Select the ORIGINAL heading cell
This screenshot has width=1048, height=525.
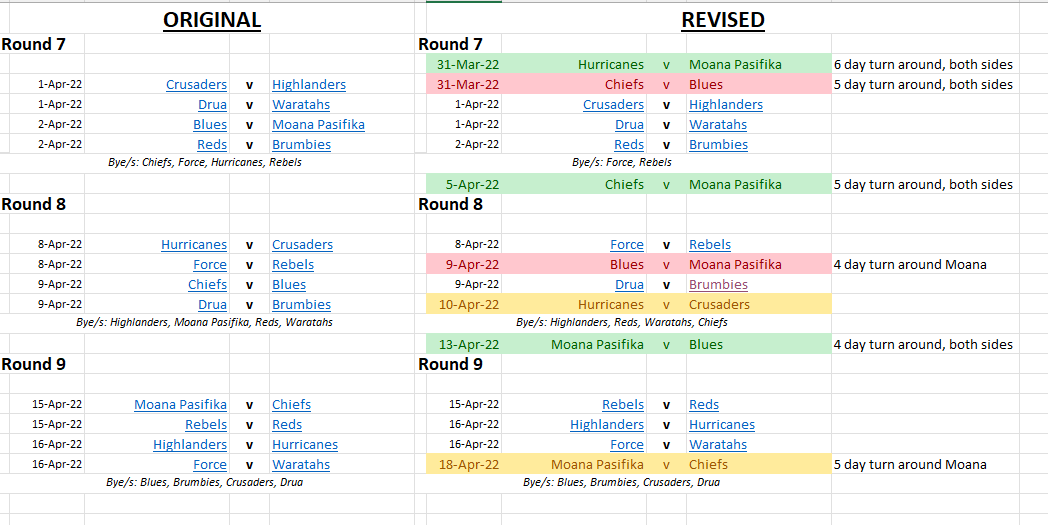[x=212, y=20]
